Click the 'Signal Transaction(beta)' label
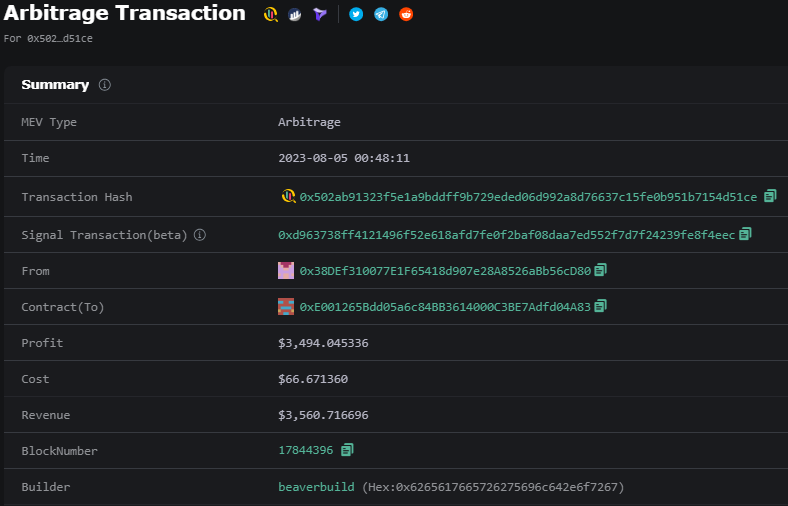The height and width of the screenshot is (506, 788). pos(104,235)
